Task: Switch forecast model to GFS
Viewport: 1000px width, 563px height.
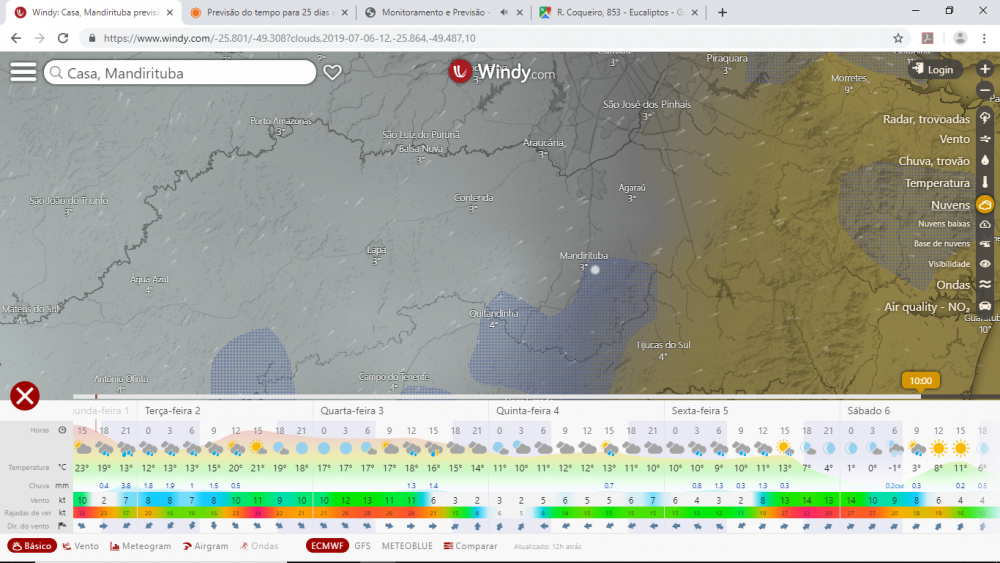Action: [x=362, y=546]
